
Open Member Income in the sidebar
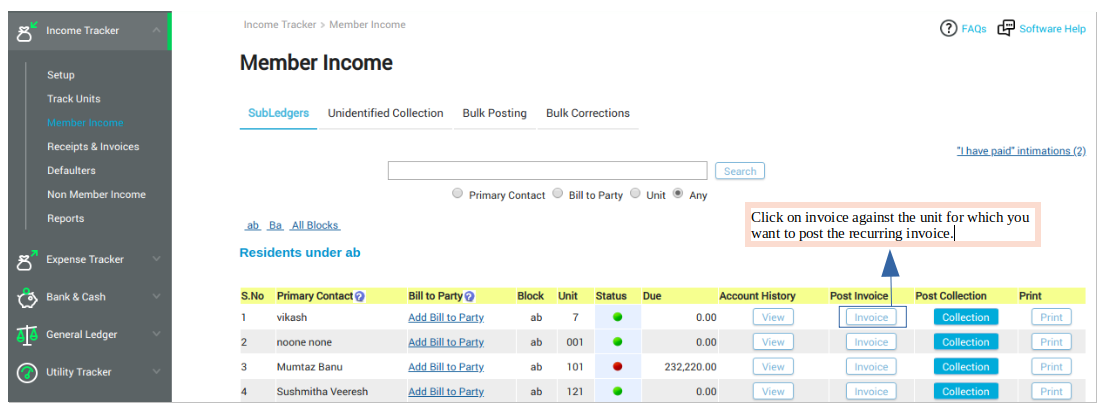click(x=85, y=122)
